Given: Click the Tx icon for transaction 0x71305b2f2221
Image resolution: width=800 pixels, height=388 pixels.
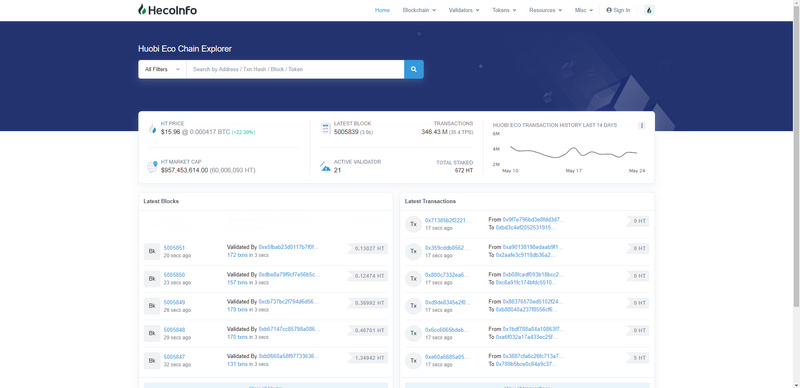Looking at the screenshot, I should (413, 224).
